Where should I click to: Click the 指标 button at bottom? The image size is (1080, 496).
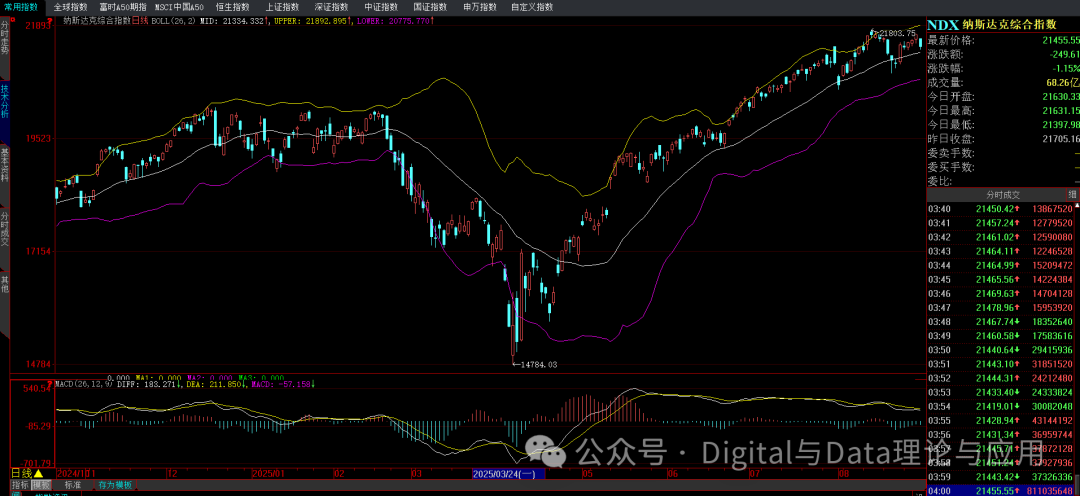click(21, 485)
